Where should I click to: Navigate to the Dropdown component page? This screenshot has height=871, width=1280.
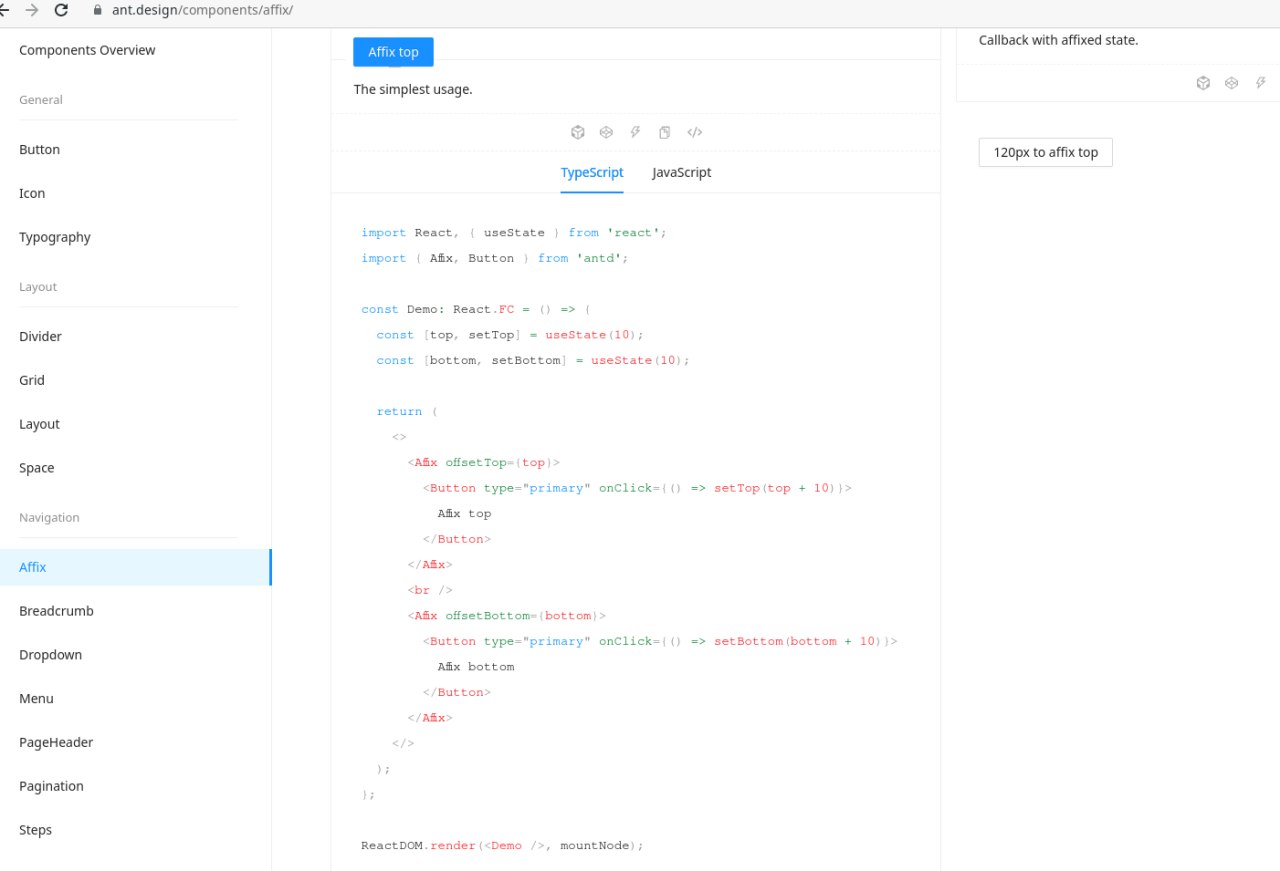50,655
